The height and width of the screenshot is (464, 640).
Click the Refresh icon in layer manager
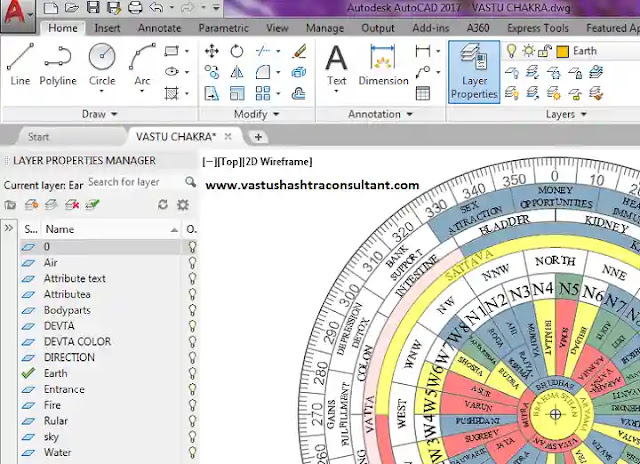[163, 204]
